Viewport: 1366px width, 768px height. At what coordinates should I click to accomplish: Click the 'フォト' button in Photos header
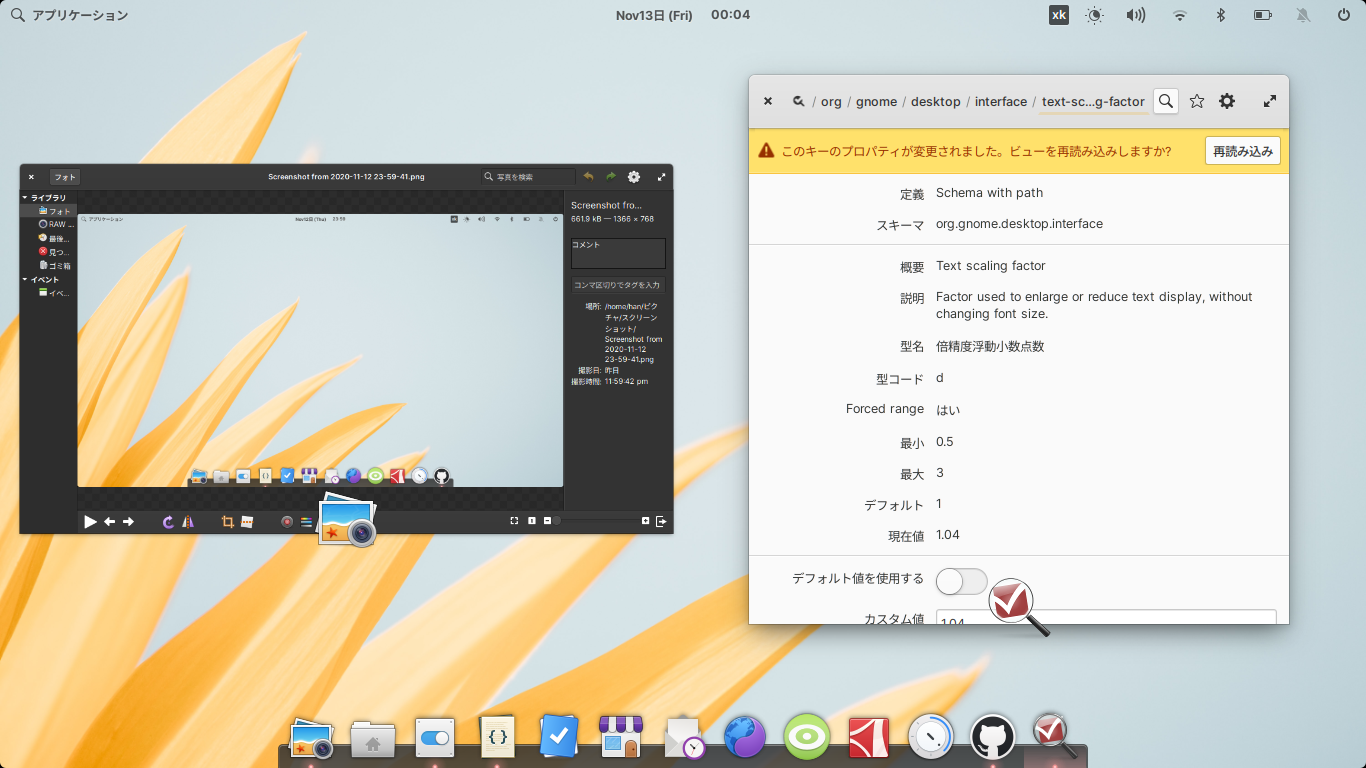[x=64, y=177]
